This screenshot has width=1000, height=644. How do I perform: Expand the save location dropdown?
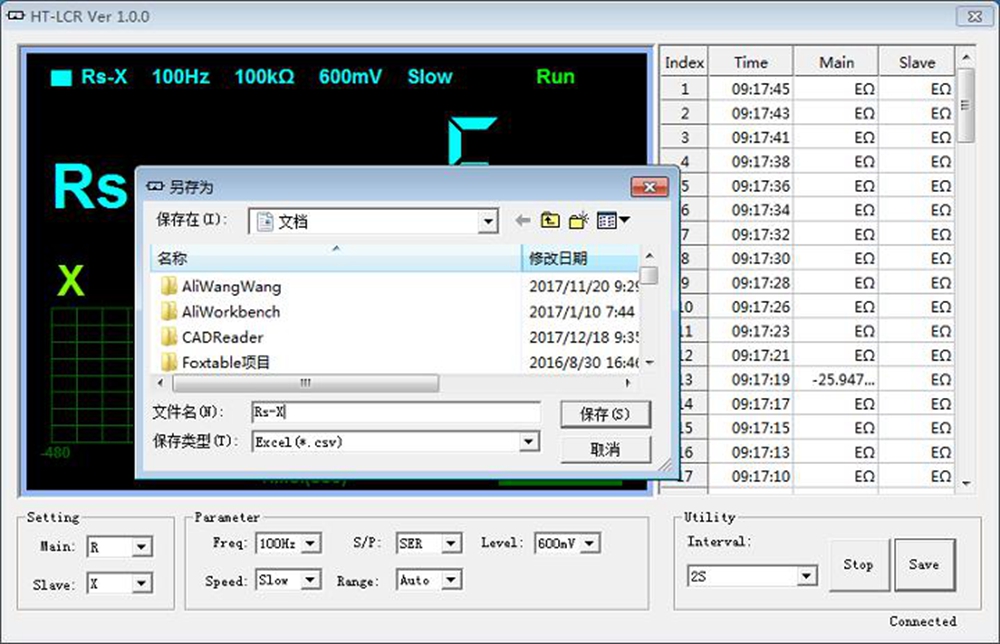(x=487, y=222)
